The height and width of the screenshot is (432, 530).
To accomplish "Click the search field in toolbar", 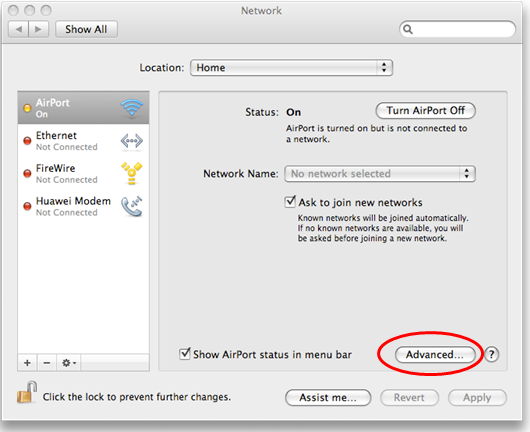I will coord(457,29).
